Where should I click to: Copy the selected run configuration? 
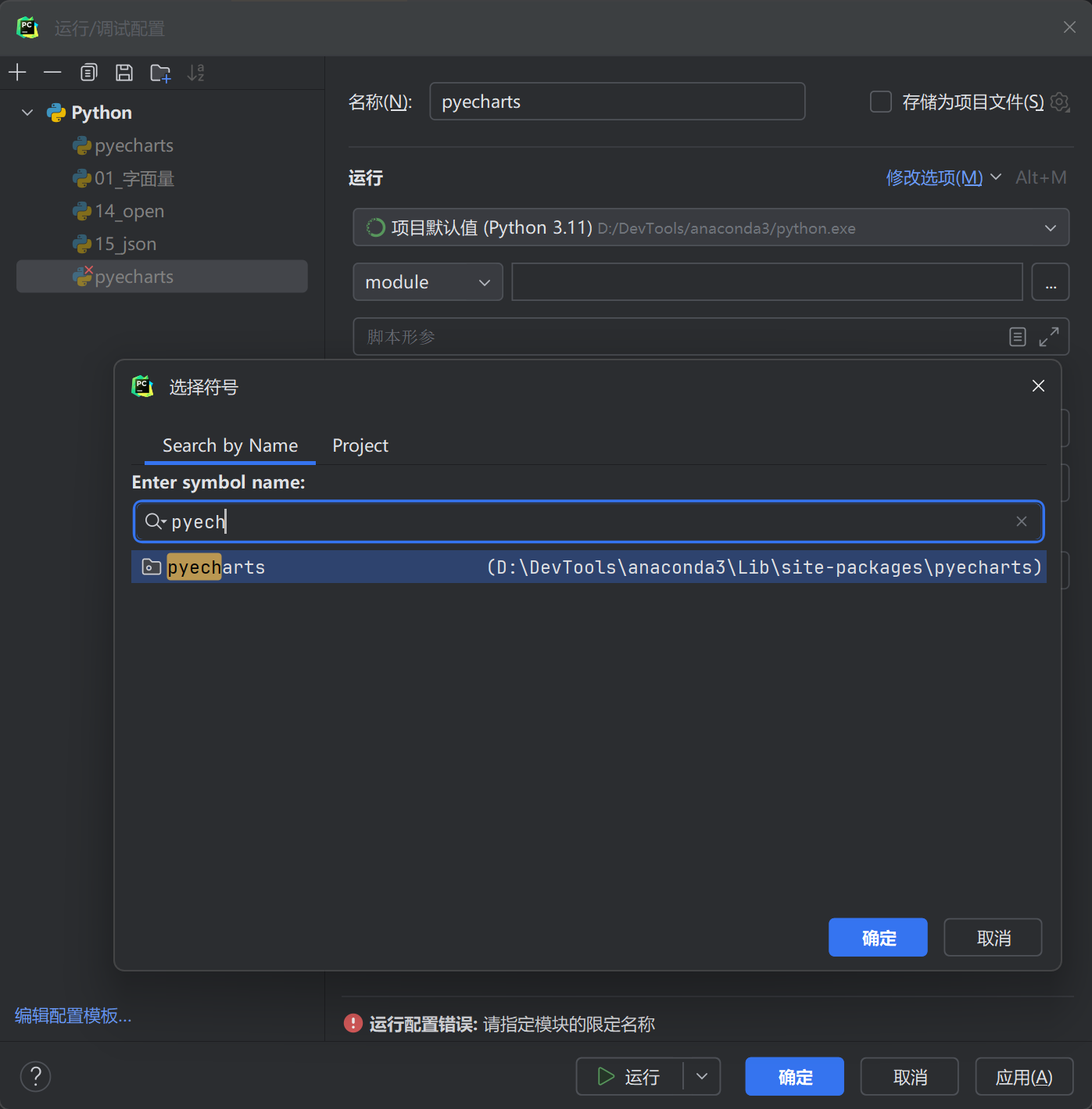[89, 73]
